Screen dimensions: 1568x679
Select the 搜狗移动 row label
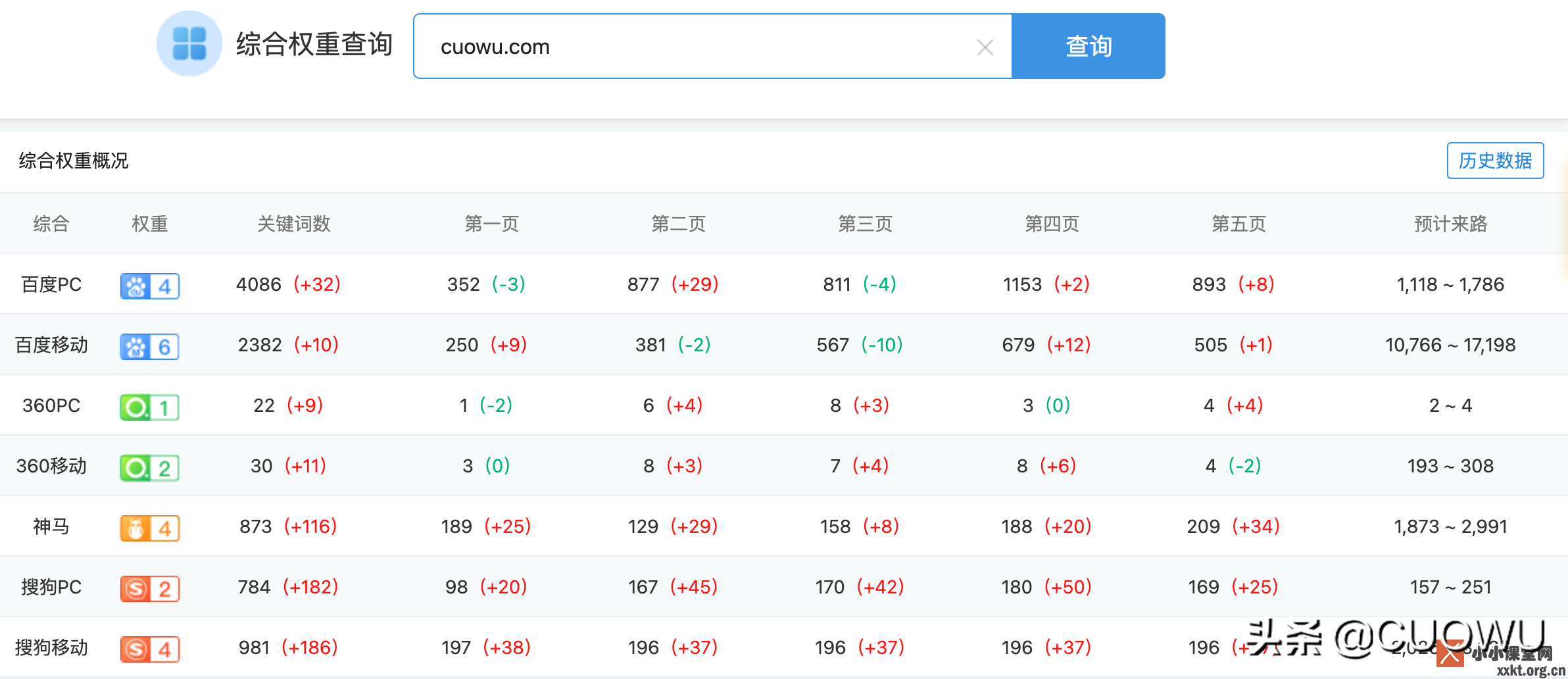coord(51,647)
